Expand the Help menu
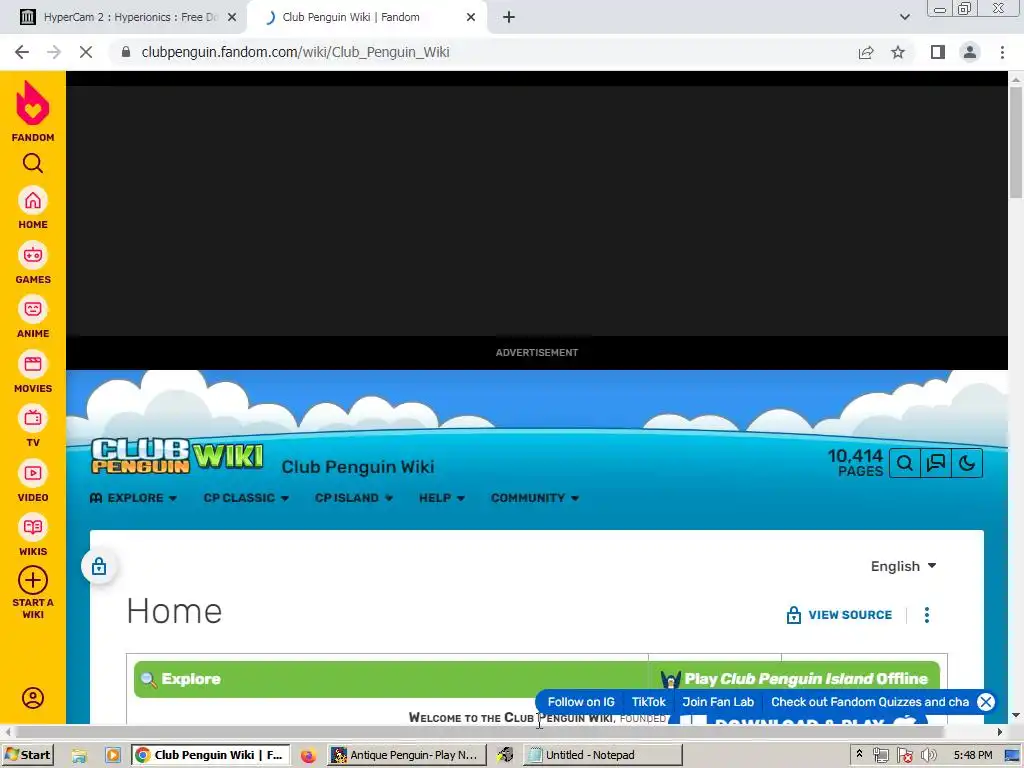 (442, 498)
